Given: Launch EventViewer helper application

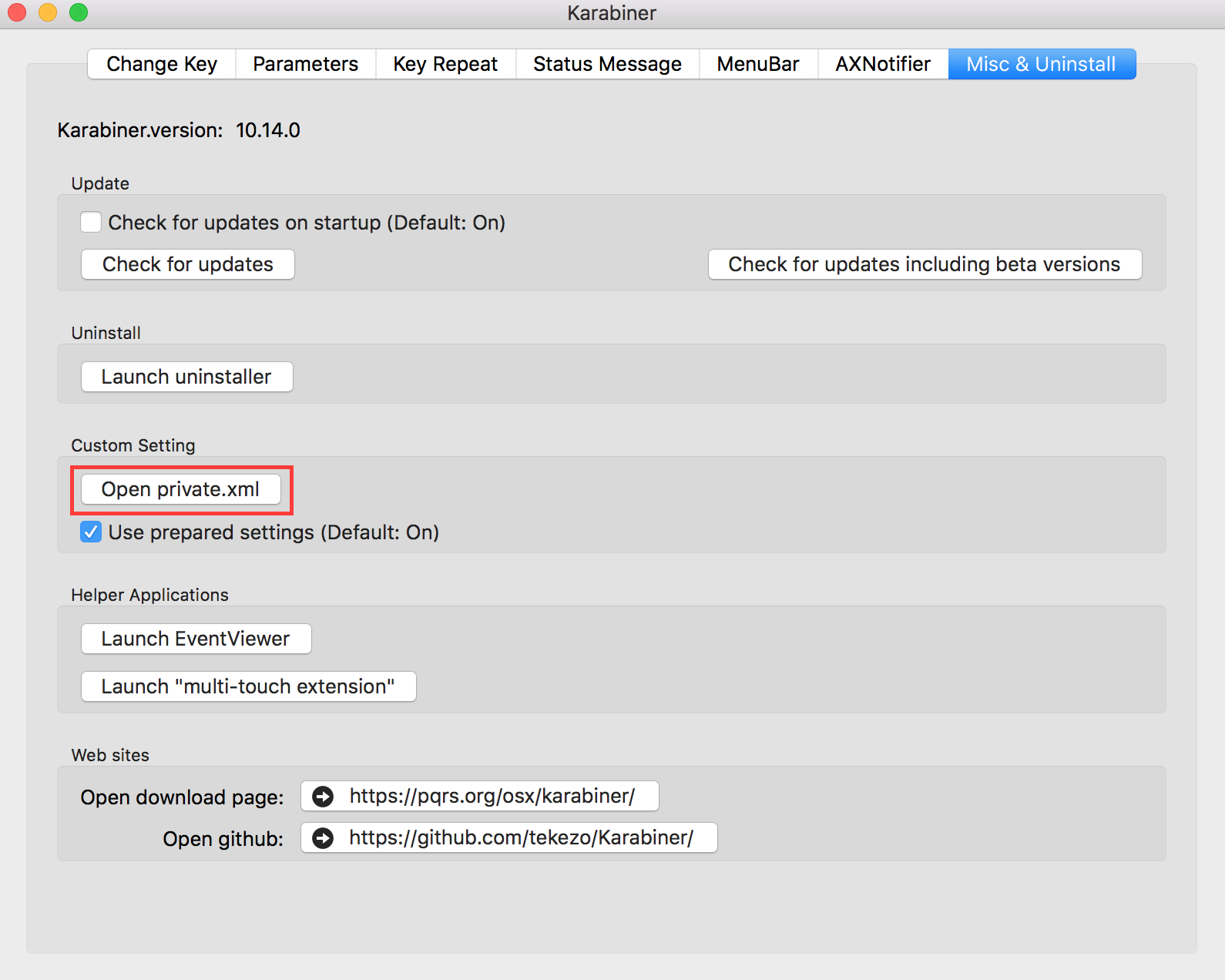Looking at the screenshot, I should (196, 639).
